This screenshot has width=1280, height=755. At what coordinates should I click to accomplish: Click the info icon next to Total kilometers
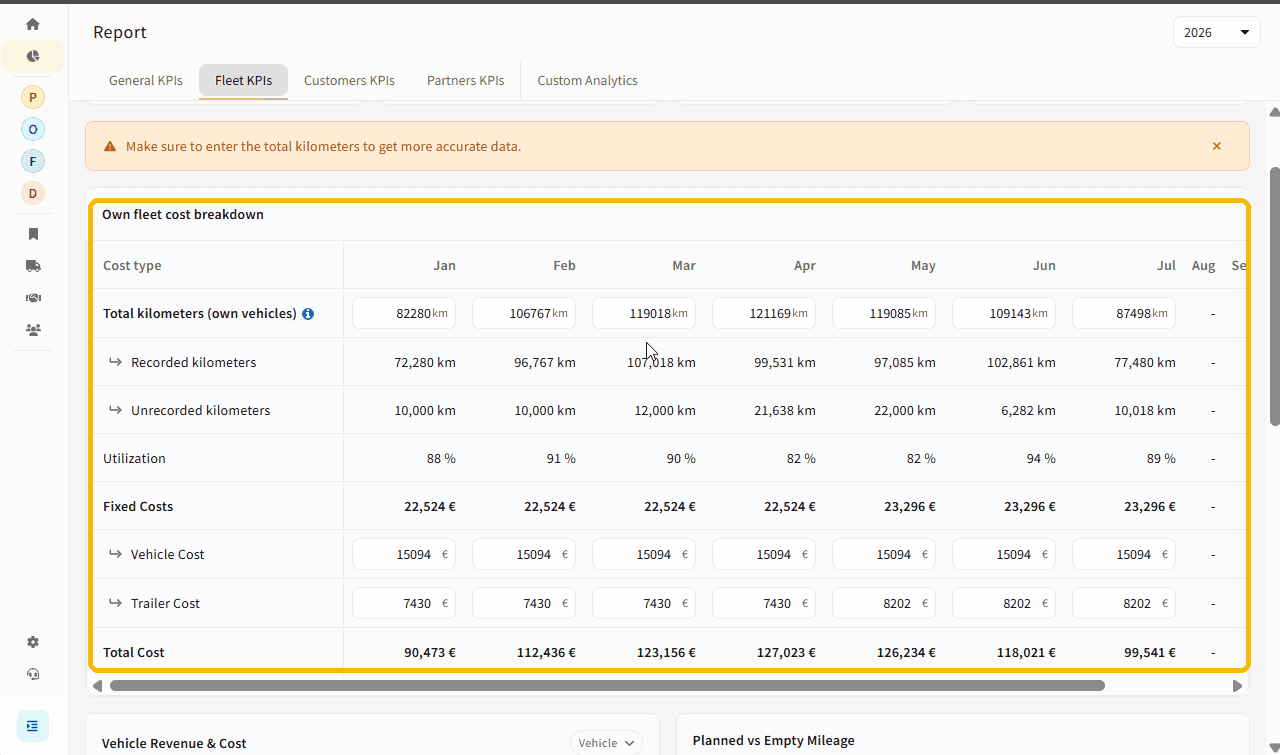coord(308,314)
